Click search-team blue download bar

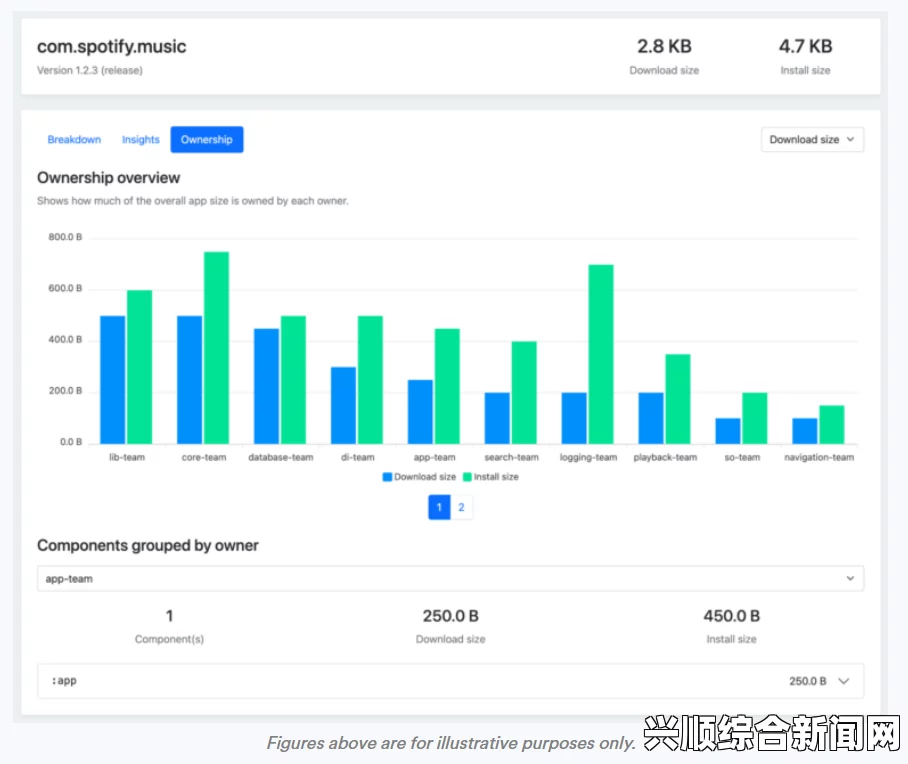pyautogui.click(x=497, y=418)
